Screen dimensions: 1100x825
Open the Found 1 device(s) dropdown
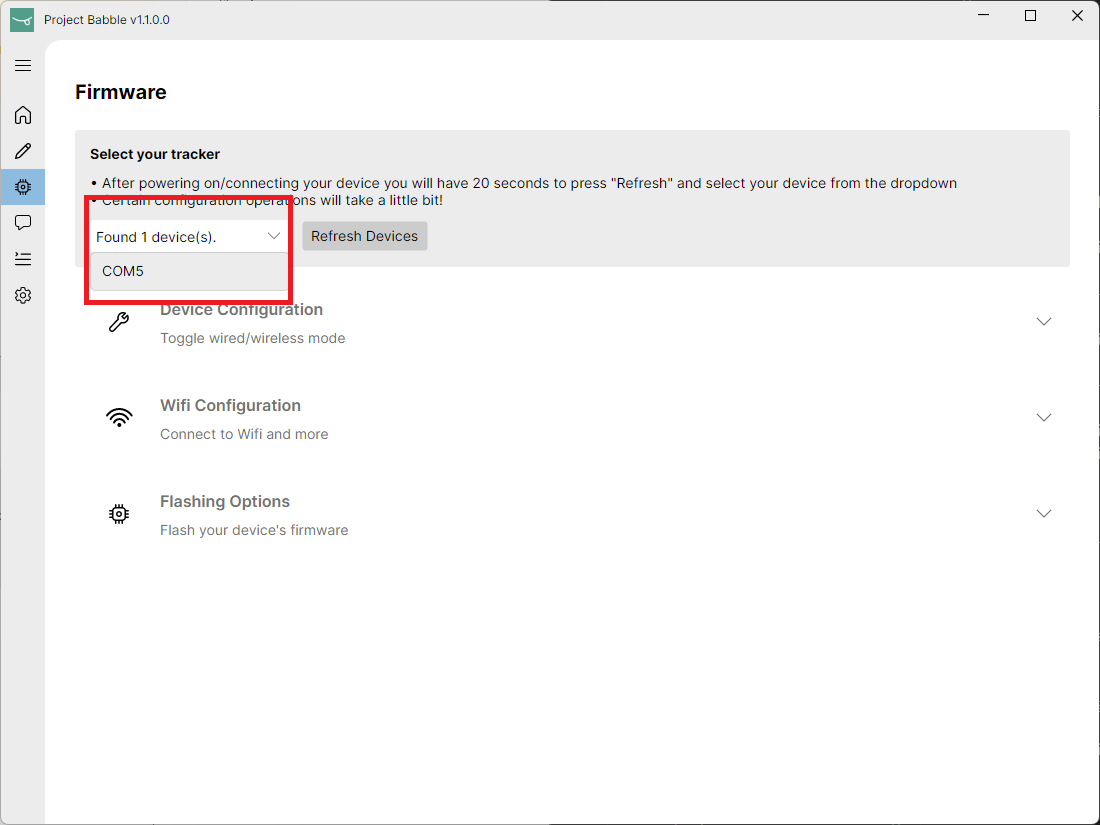(189, 236)
